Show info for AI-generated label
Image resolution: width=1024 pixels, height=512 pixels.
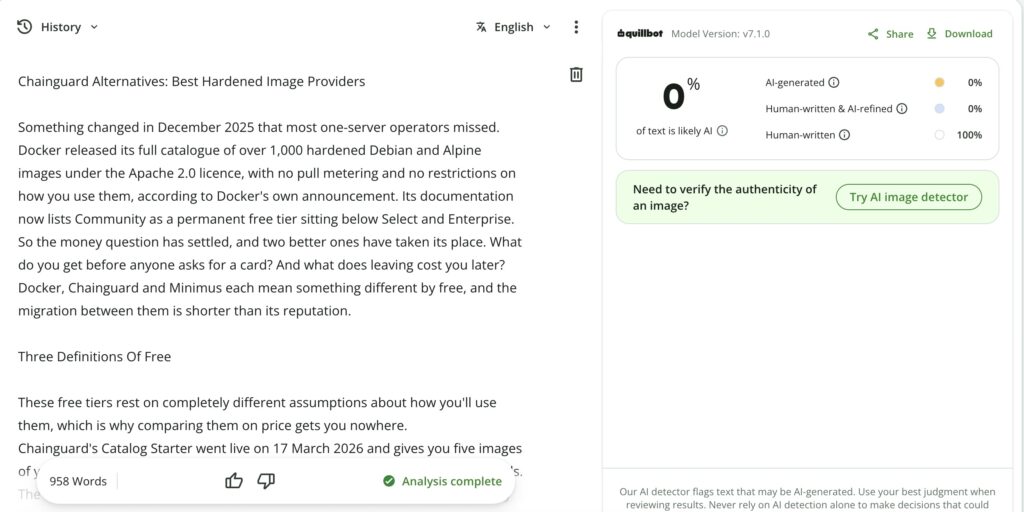pos(834,83)
